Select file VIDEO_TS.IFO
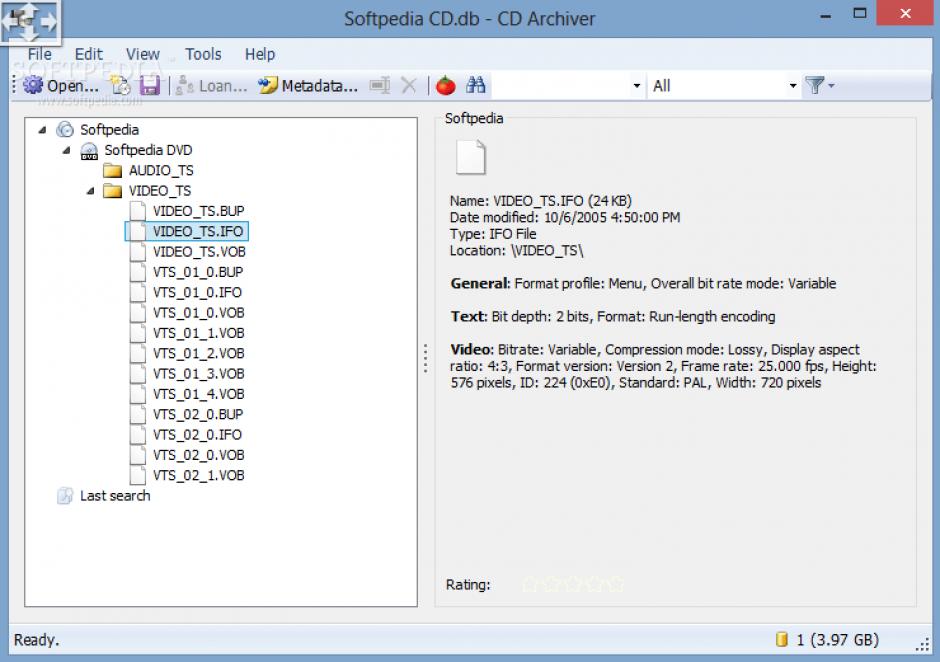The width and height of the screenshot is (940, 662). click(198, 231)
